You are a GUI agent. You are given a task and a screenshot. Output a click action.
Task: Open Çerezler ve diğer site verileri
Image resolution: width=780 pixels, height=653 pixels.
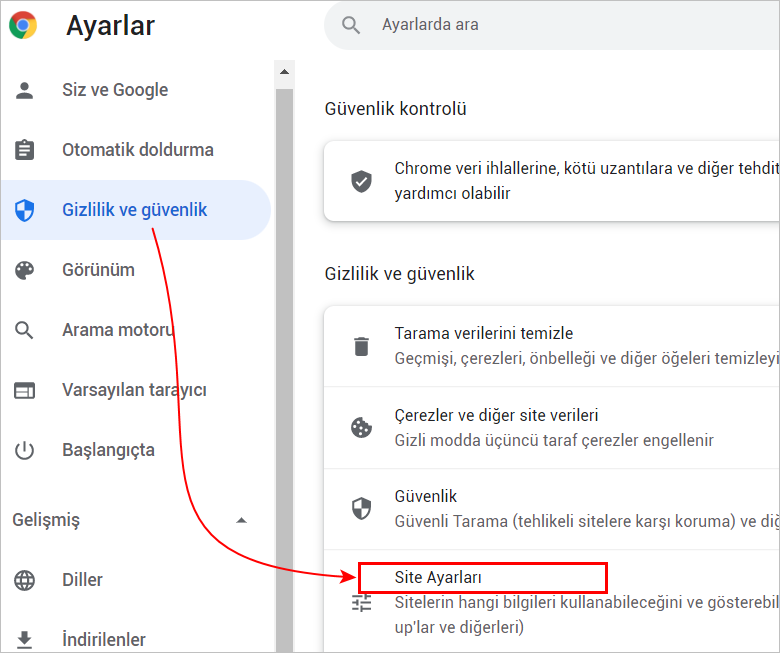[552, 428]
